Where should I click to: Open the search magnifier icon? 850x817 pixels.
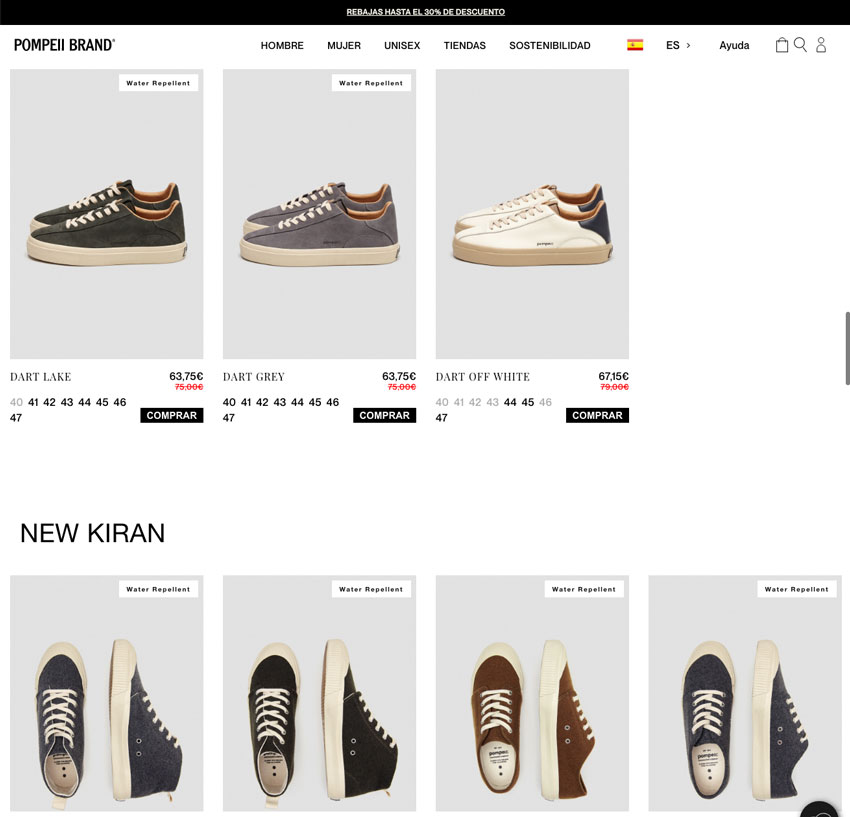(x=800, y=44)
